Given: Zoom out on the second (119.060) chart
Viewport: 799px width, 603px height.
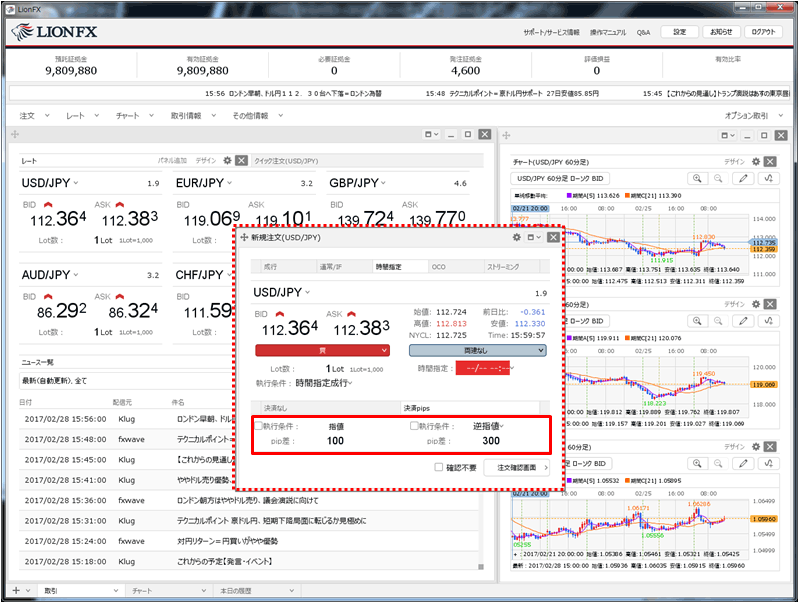Looking at the screenshot, I should [718, 321].
